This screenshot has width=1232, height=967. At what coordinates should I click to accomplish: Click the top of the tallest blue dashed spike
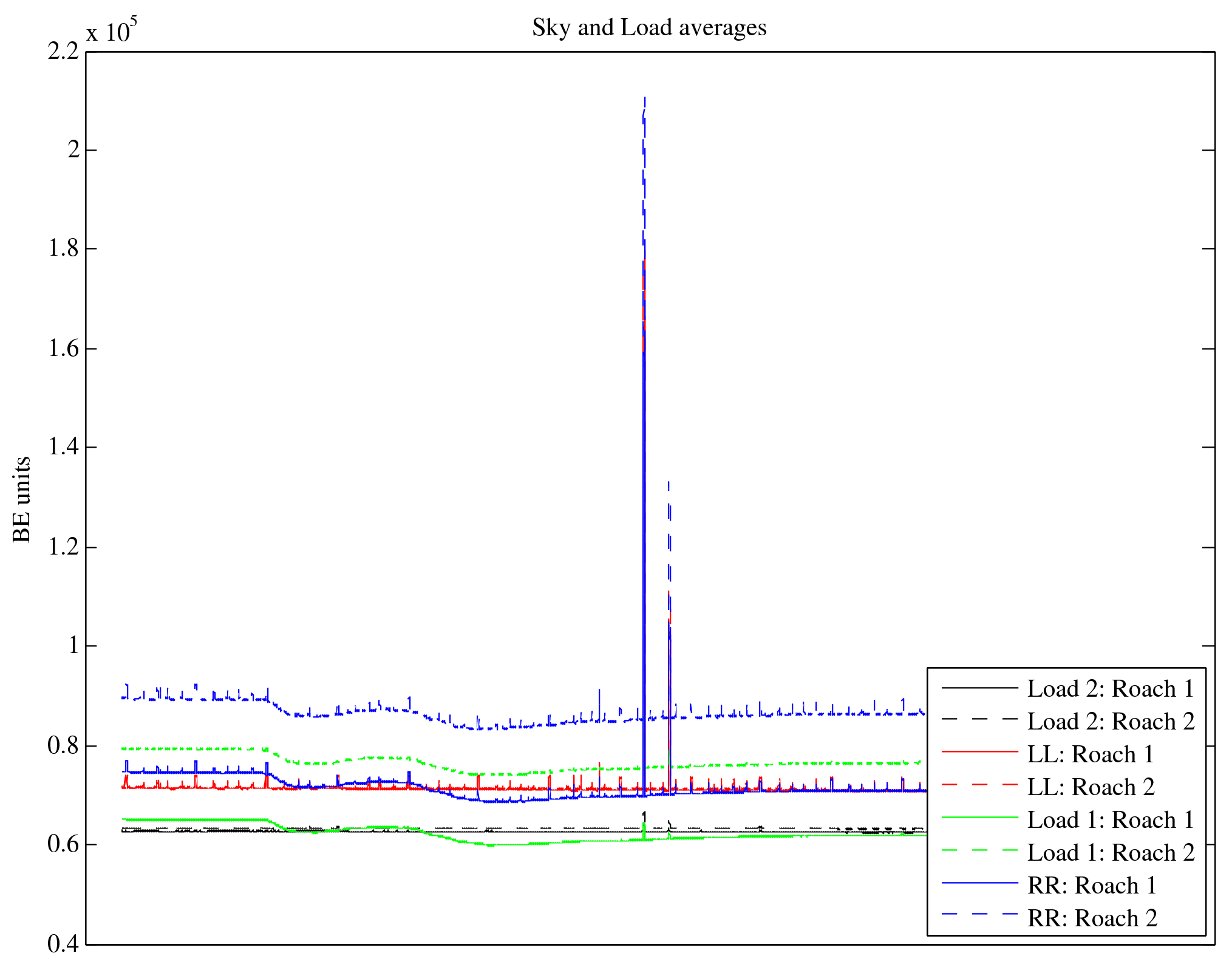[644, 97]
